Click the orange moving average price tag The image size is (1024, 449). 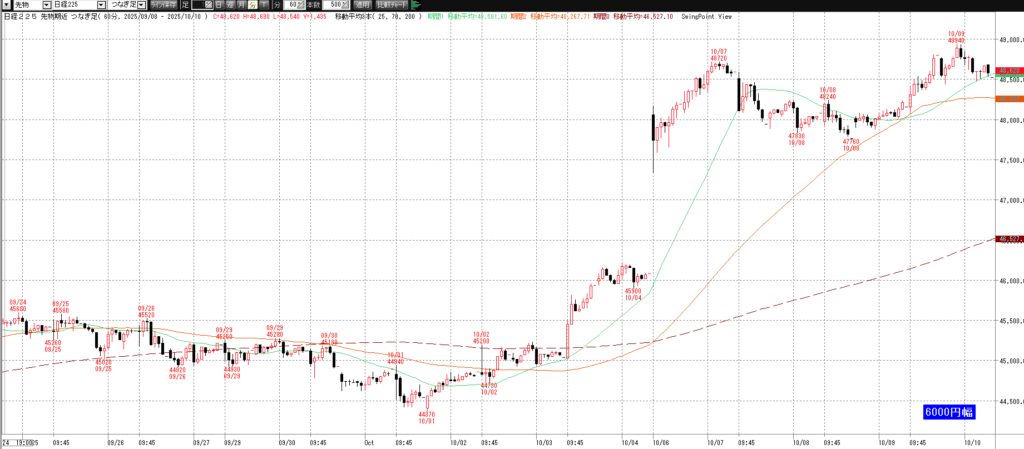click(x=1006, y=98)
